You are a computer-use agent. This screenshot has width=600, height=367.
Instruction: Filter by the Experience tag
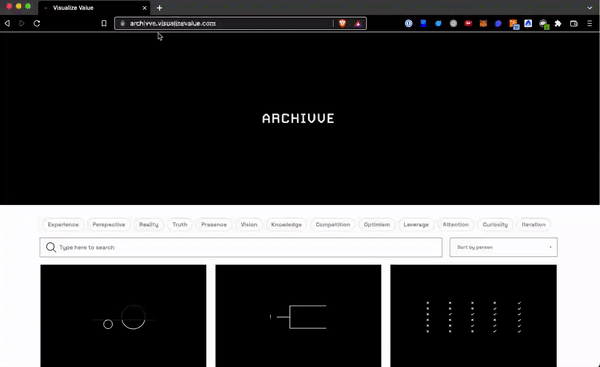click(63, 225)
